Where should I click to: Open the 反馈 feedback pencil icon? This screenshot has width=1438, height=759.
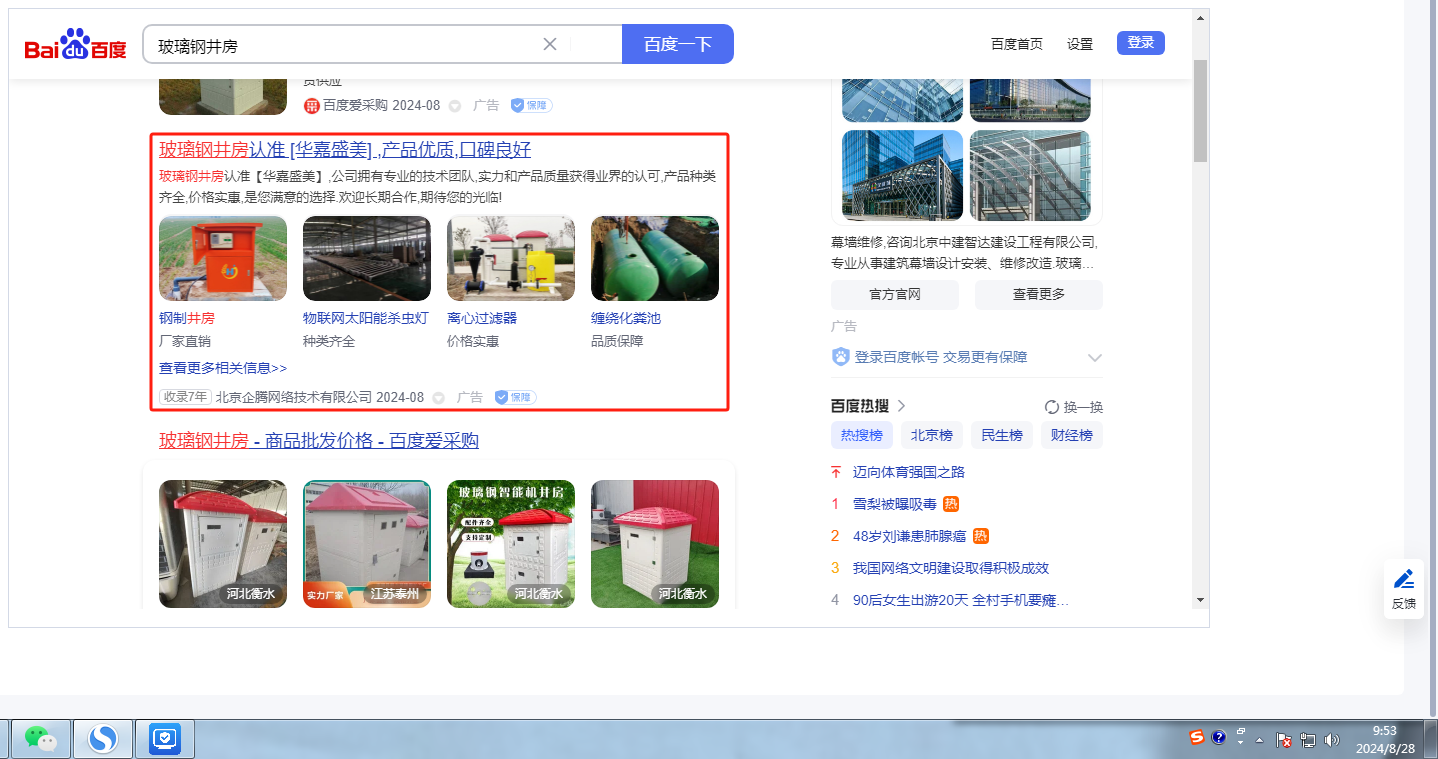(x=1404, y=580)
